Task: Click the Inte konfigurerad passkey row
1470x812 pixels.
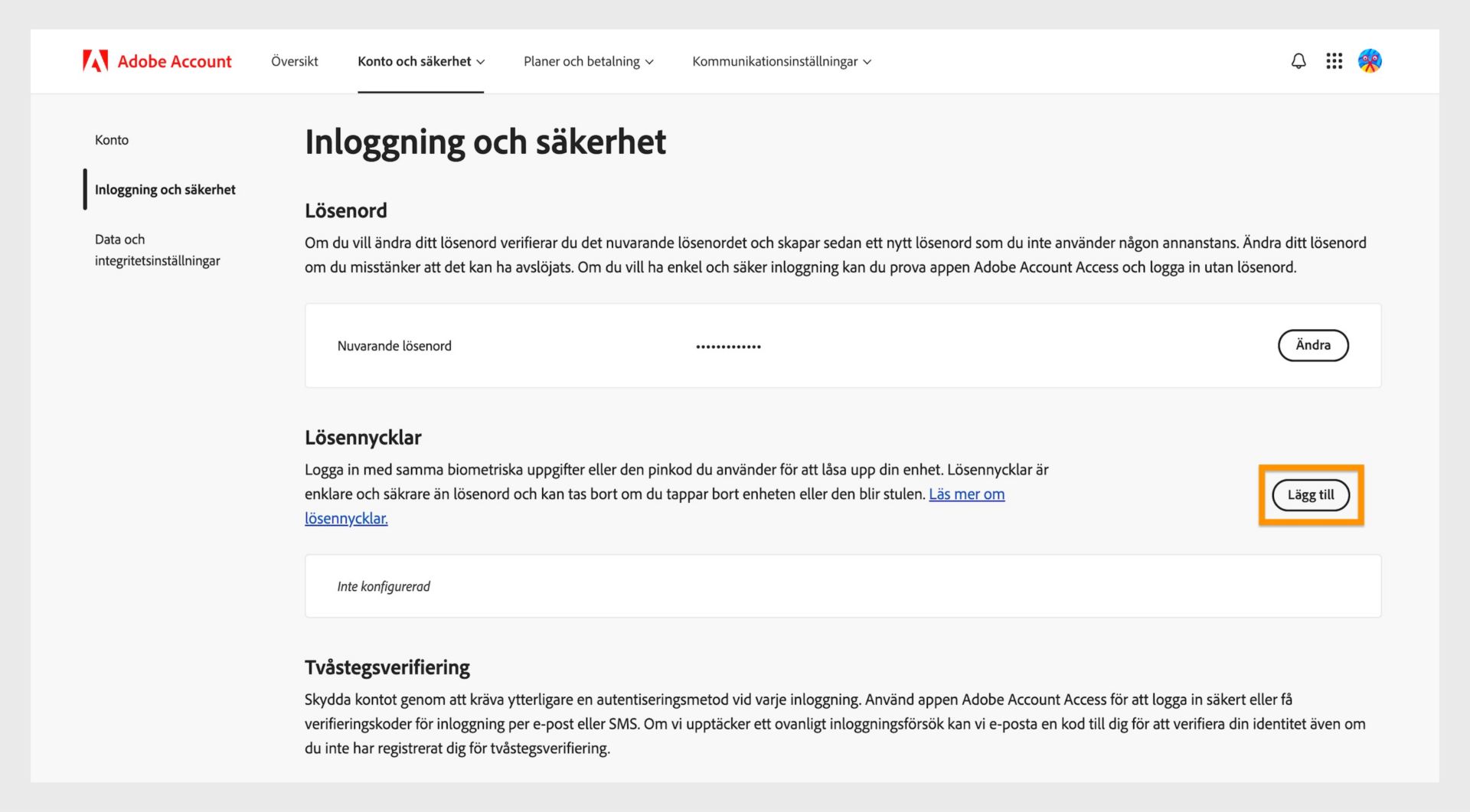Action: pyautogui.click(x=384, y=585)
